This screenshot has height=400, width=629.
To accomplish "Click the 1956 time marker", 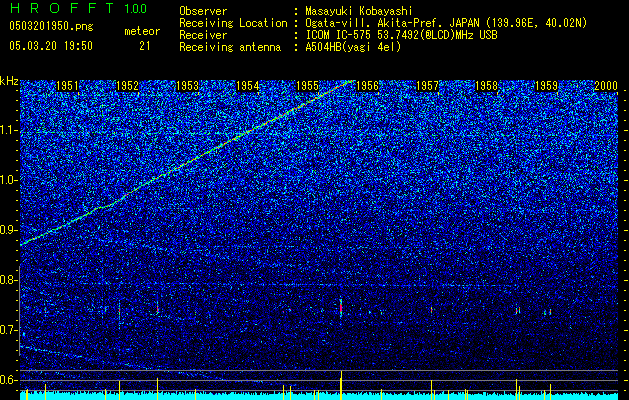I will [x=367, y=86].
